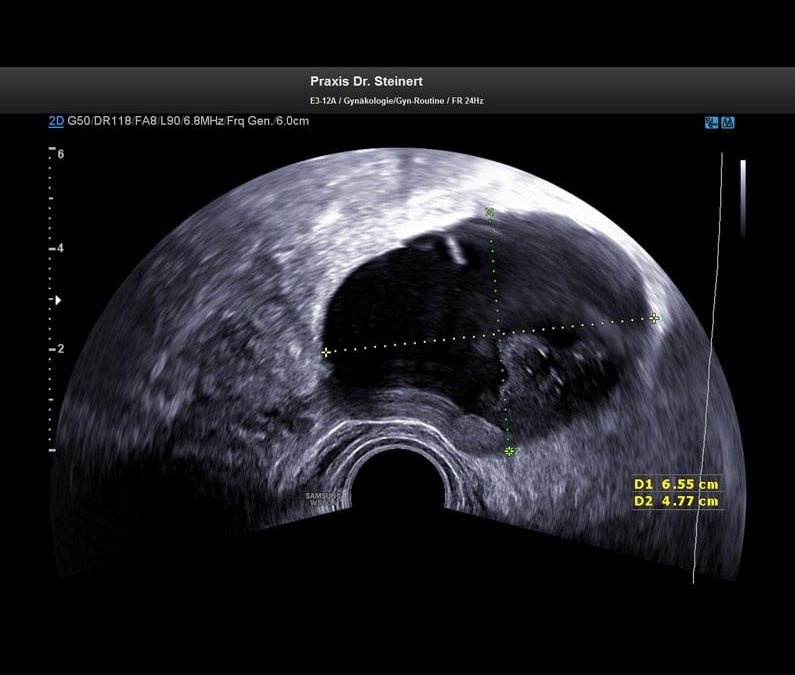Click the second blue status icon top right

pos(727,122)
